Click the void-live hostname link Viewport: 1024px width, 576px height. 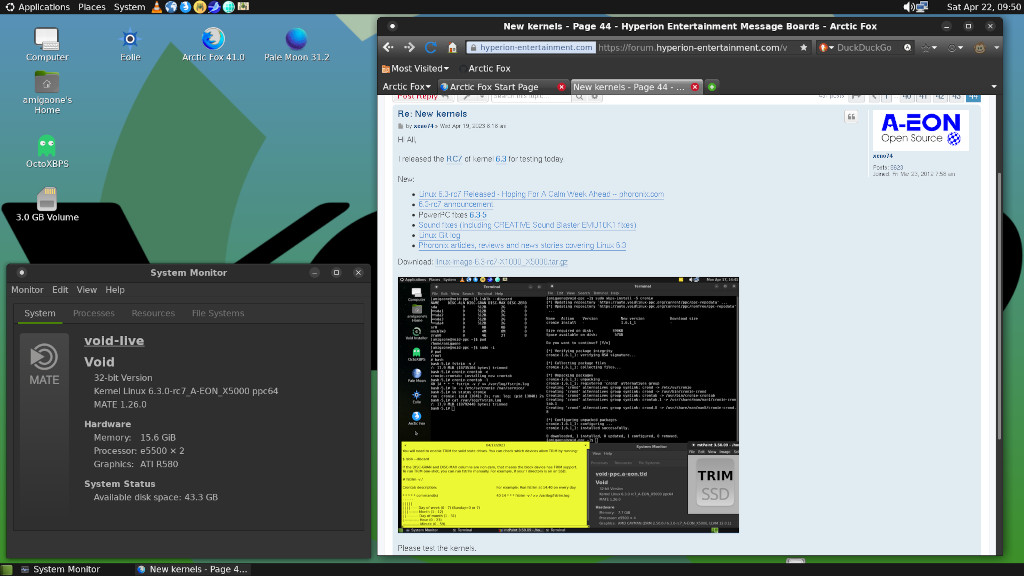[114, 341]
